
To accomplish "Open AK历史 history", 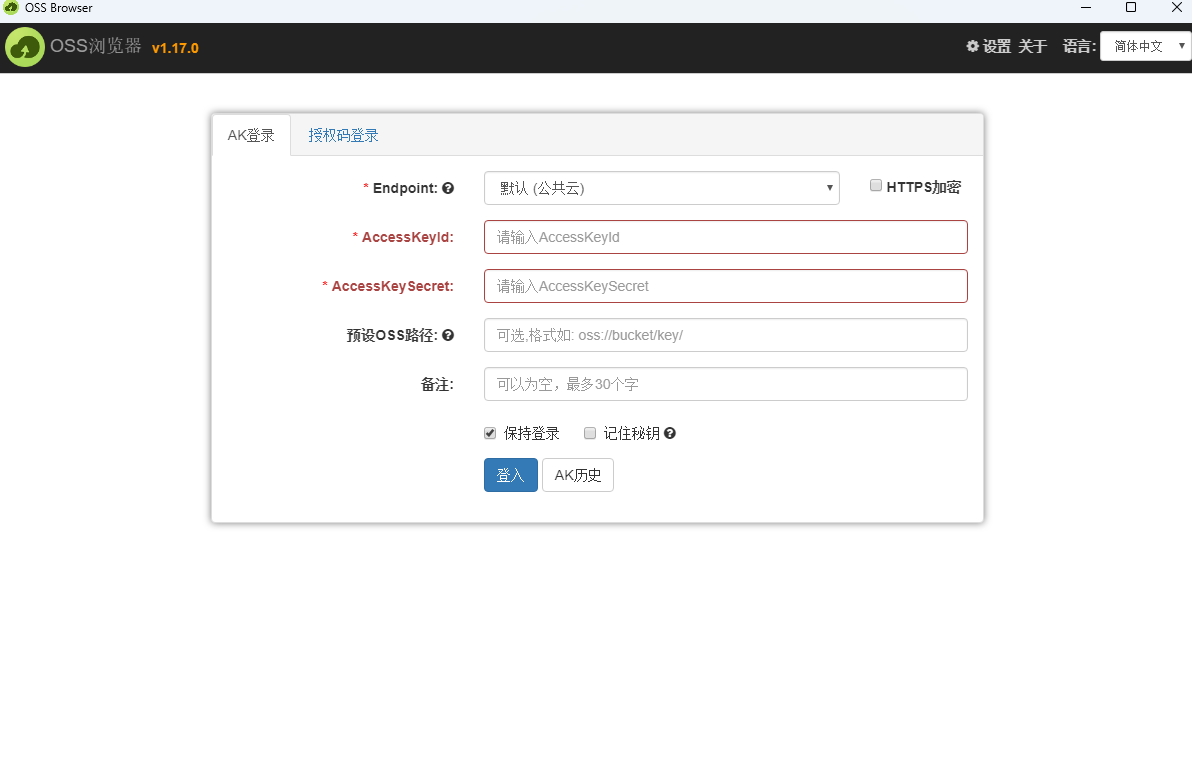I will coord(577,475).
